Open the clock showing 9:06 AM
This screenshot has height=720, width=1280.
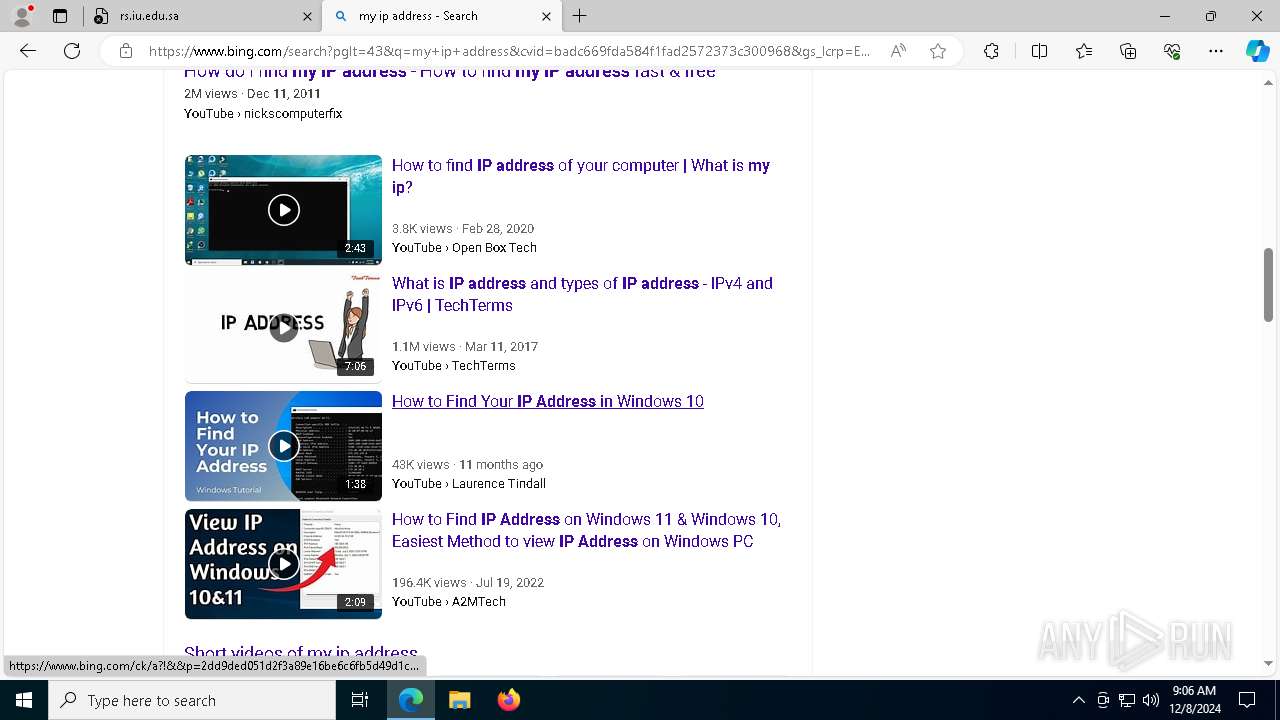click(1194, 700)
